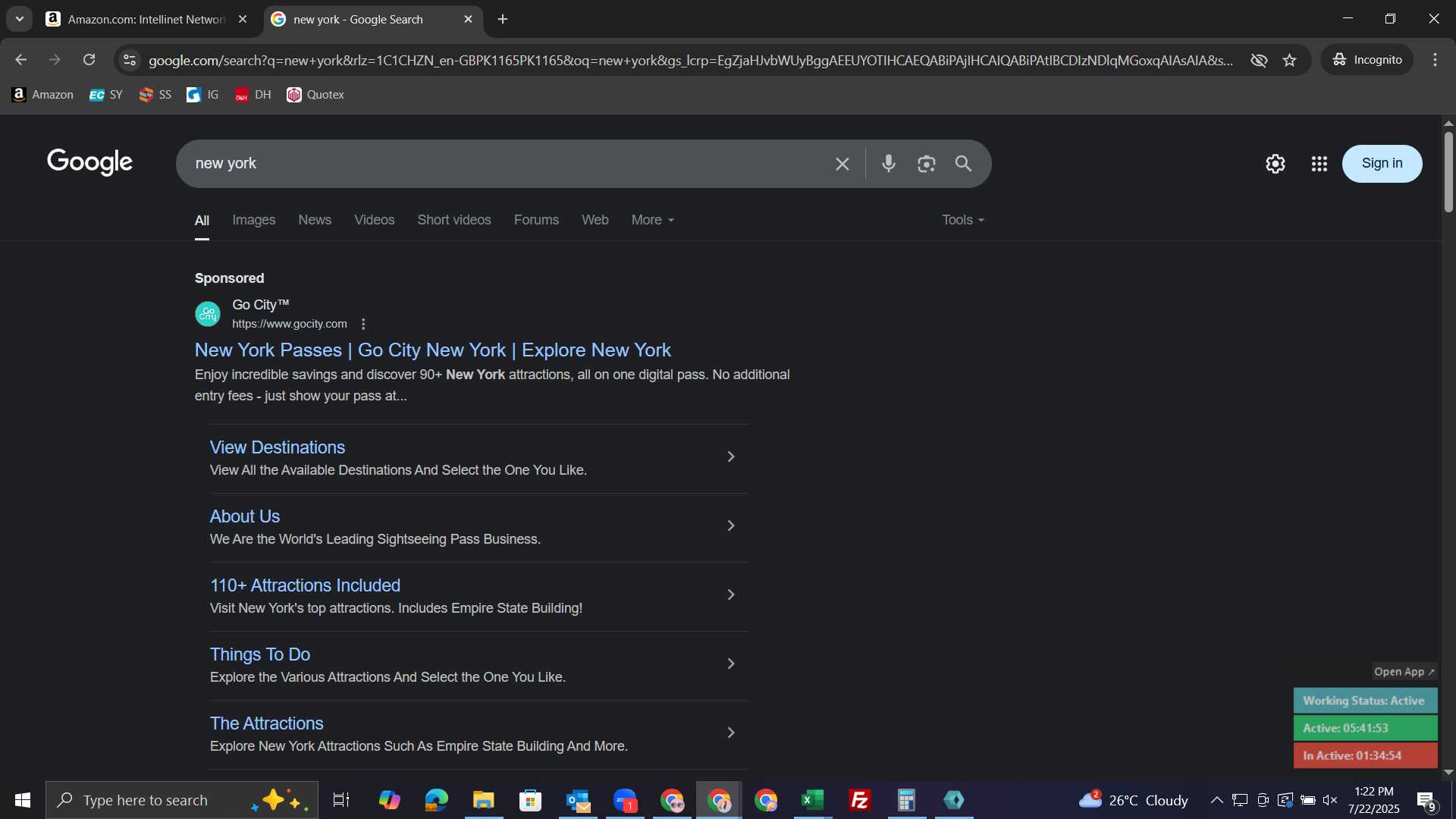This screenshot has width=1456, height=819.
Task: Click the address bar URL
Action: coord(690,60)
